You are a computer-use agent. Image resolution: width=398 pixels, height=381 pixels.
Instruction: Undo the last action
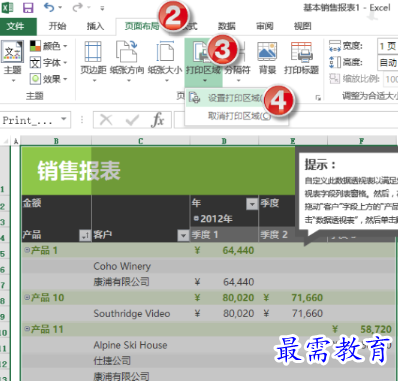[49, 7]
